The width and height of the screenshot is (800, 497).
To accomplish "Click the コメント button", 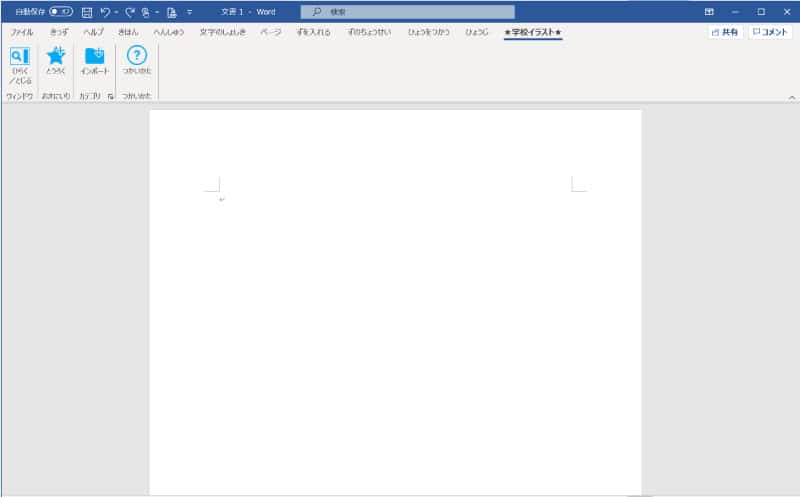I will point(770,33).
